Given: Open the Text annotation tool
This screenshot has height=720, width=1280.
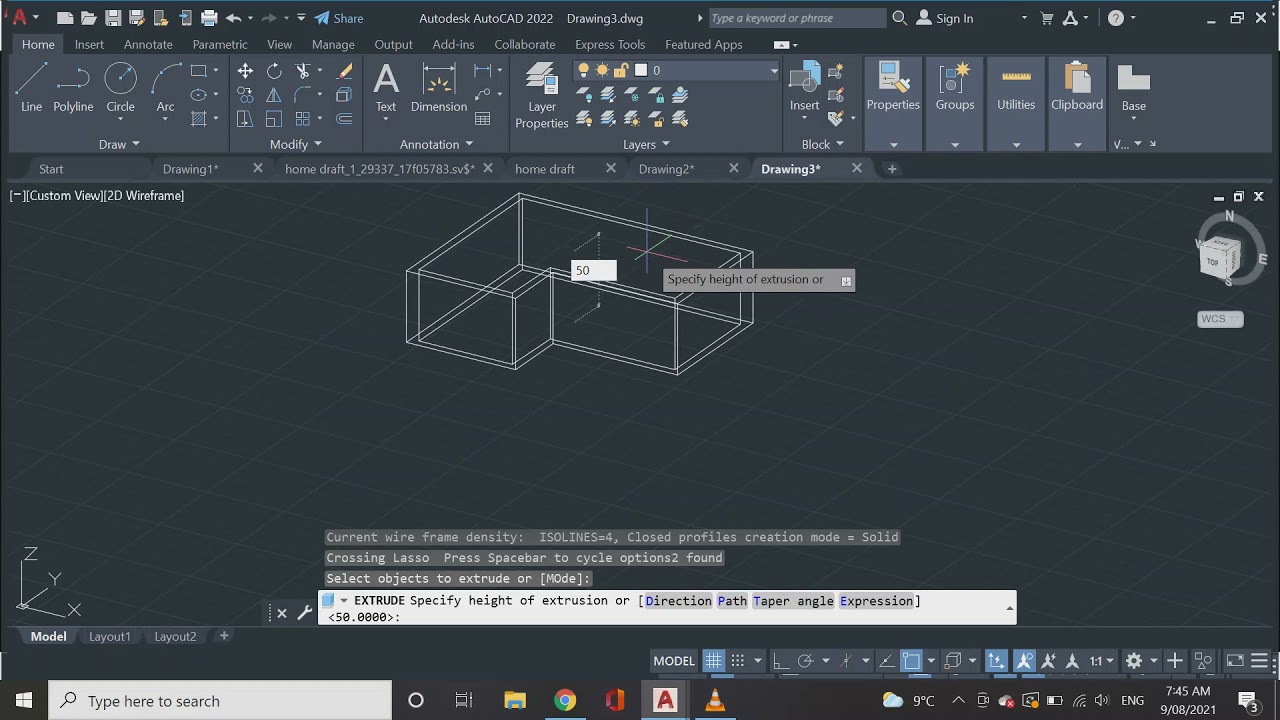Looking at the screenshot, I should click(x=386, y=87).
